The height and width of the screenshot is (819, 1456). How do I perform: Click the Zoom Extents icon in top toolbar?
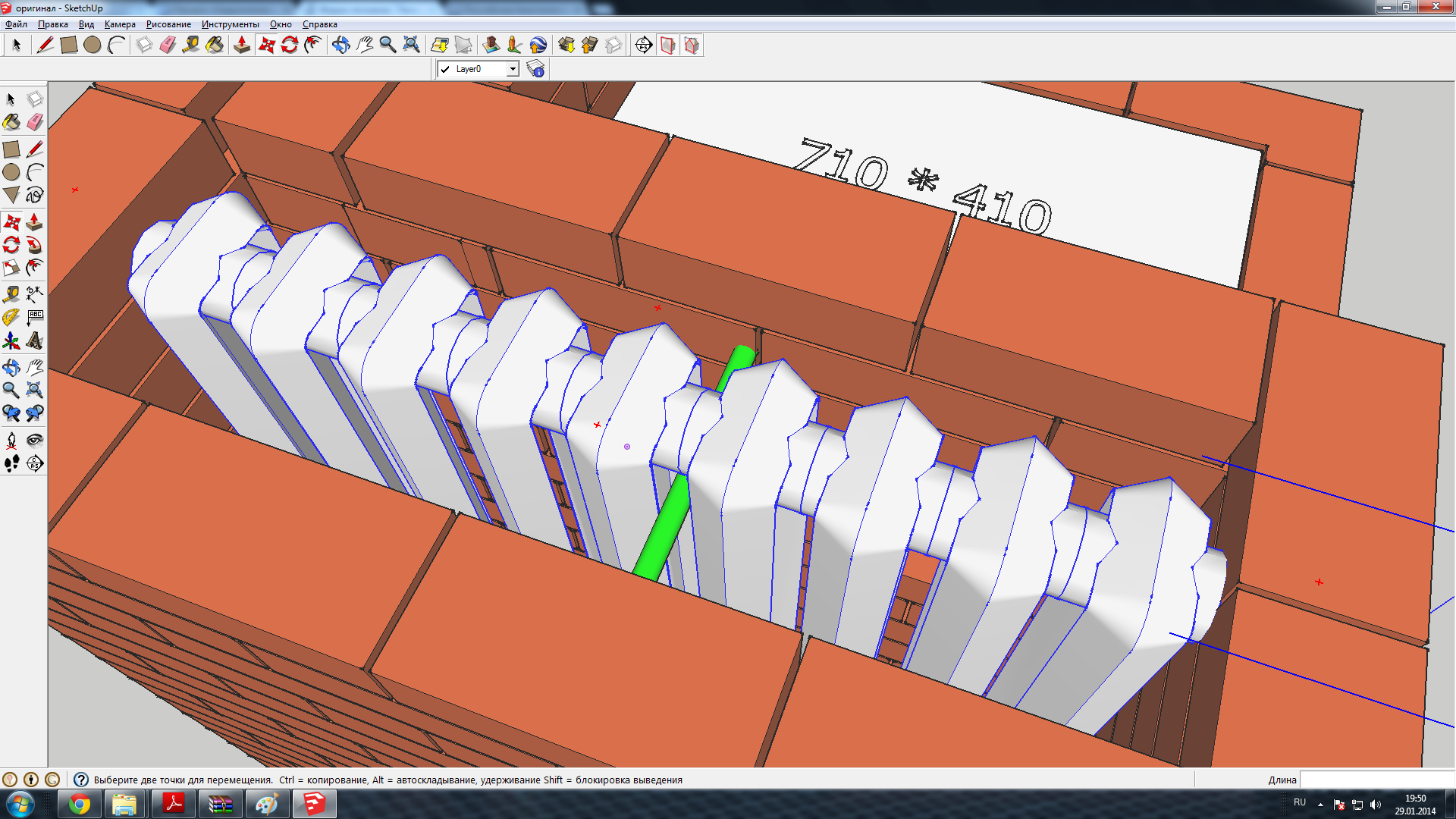[x=411, y=45]
